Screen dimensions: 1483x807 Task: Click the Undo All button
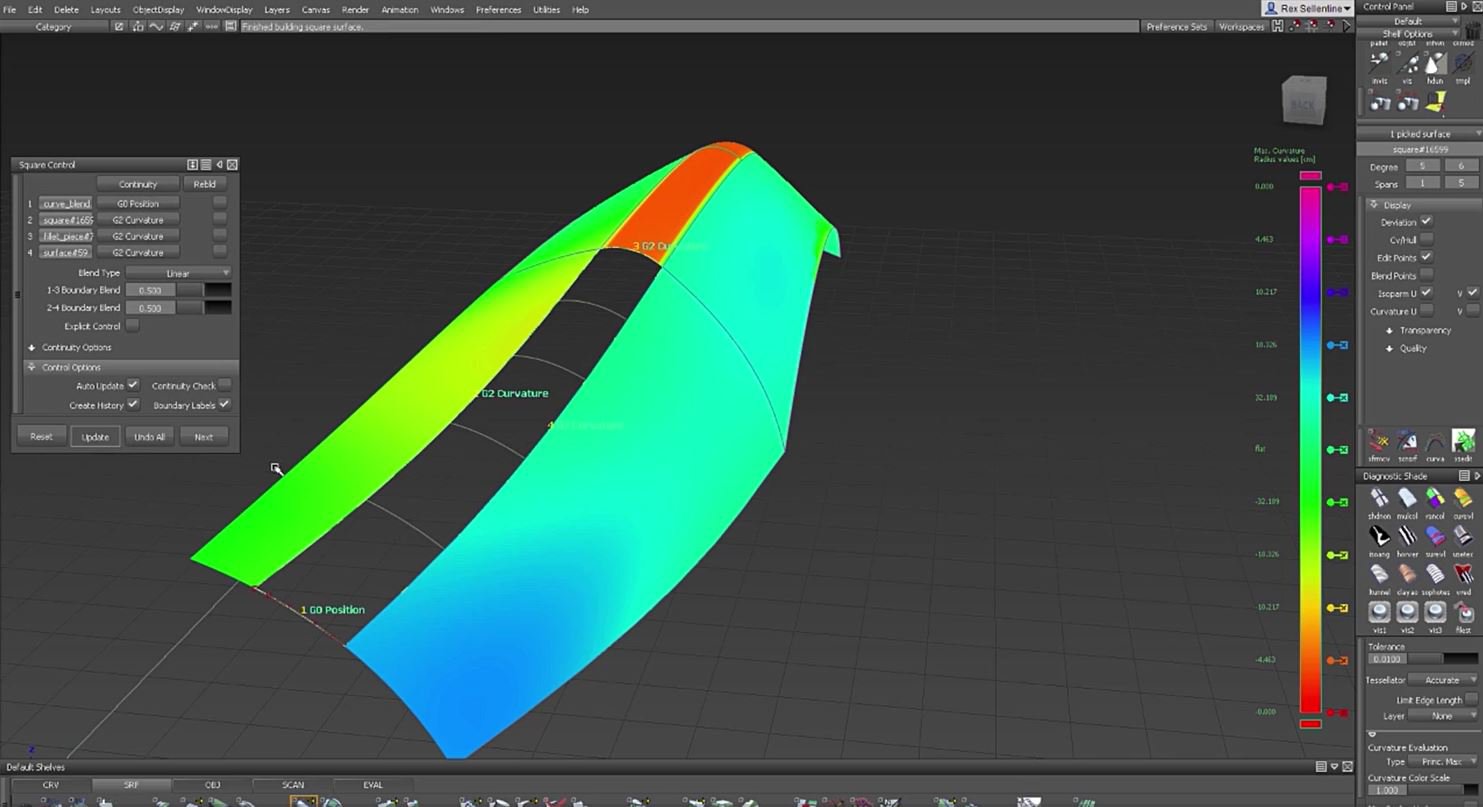[x=149, y=437]
